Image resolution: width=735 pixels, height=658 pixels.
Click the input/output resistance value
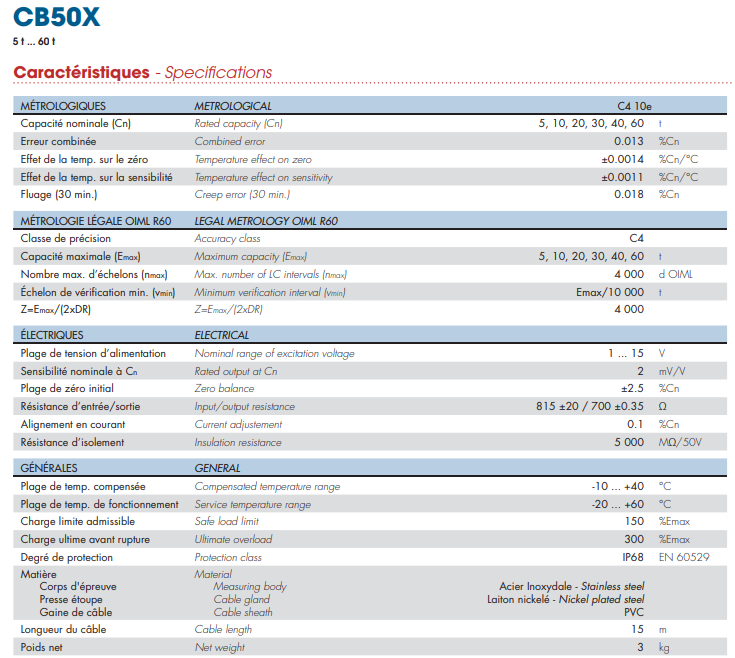tap(590, 406)
